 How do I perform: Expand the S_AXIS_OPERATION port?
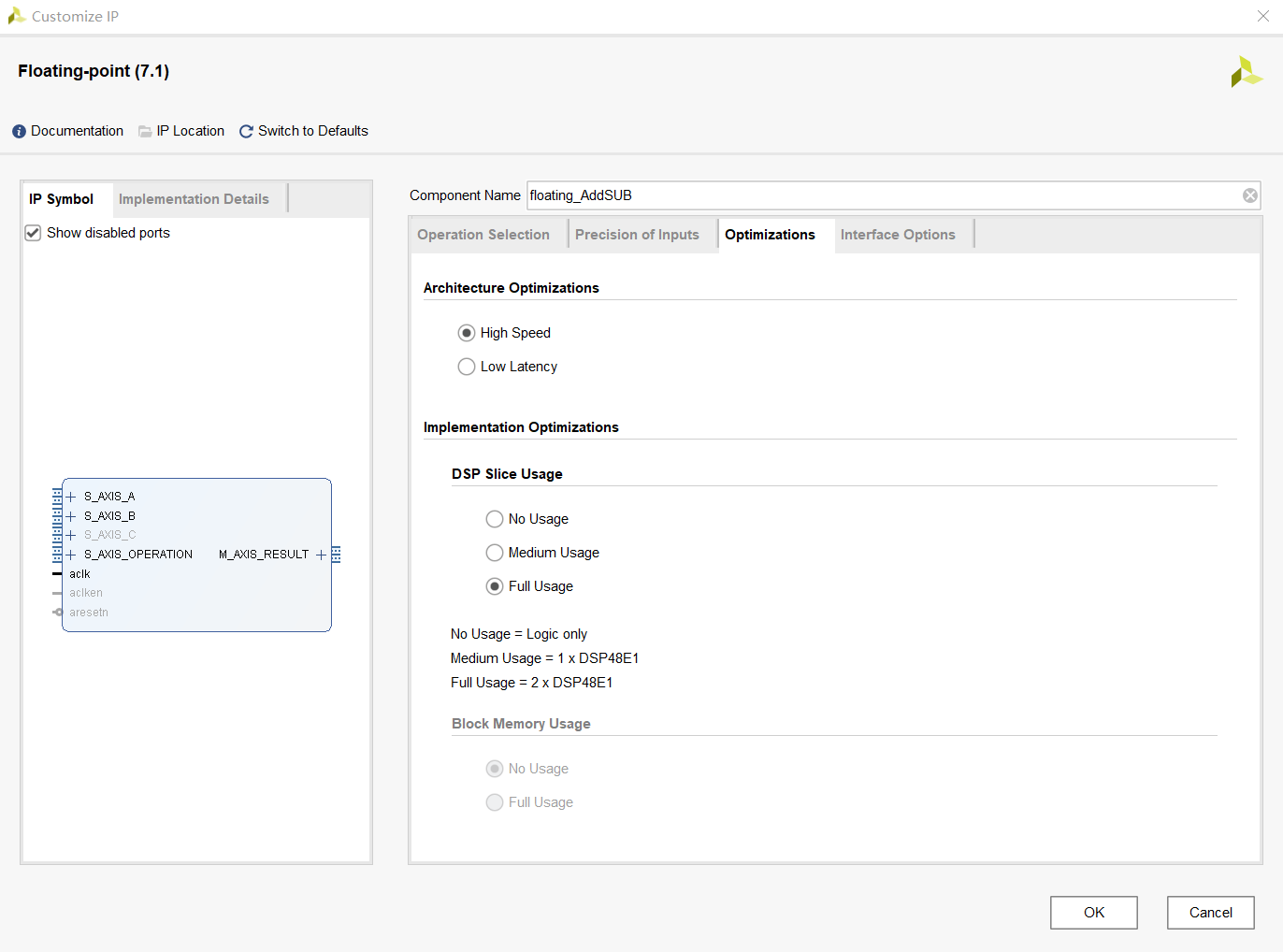(x=71, y=555)
